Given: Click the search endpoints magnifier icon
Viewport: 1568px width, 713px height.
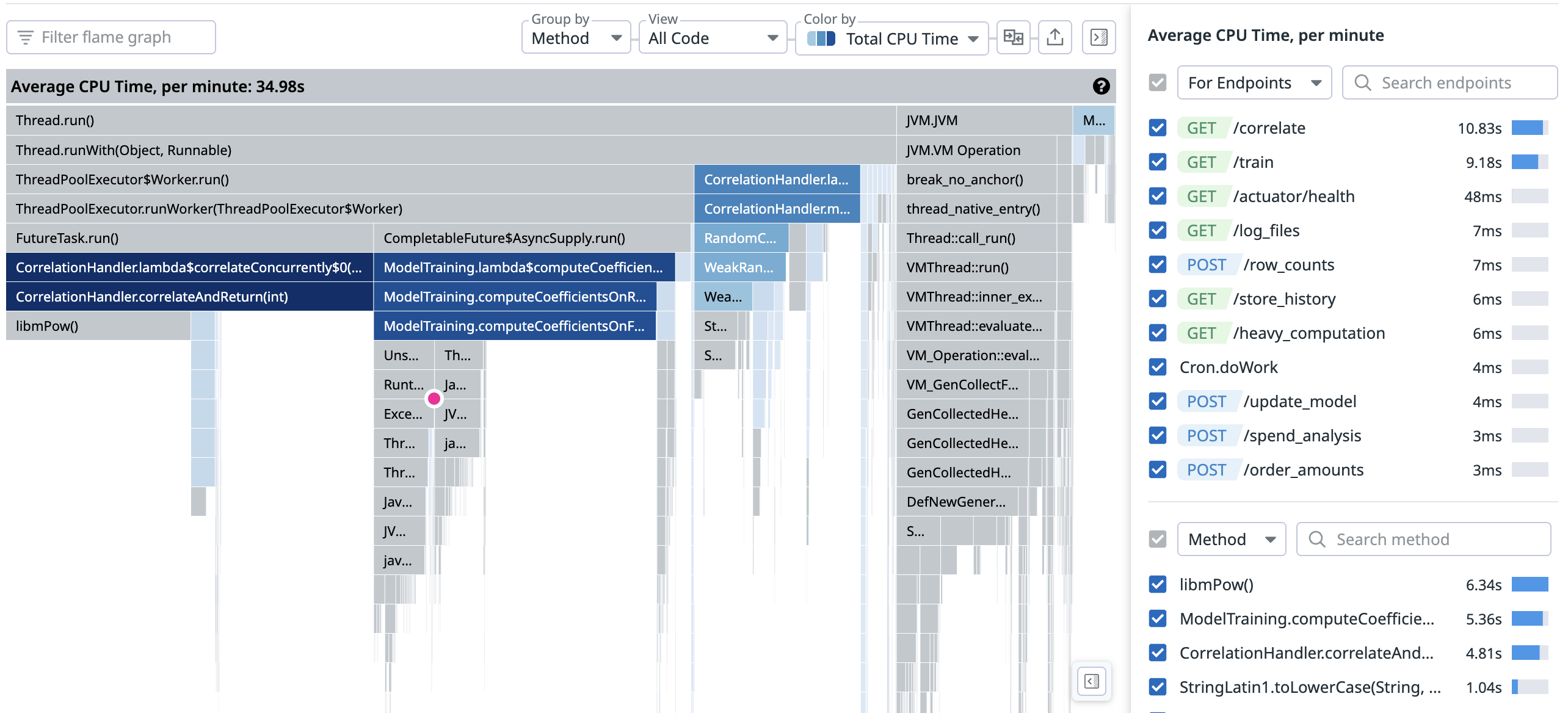Looking at the screenshot, I should pos(1363,82).
